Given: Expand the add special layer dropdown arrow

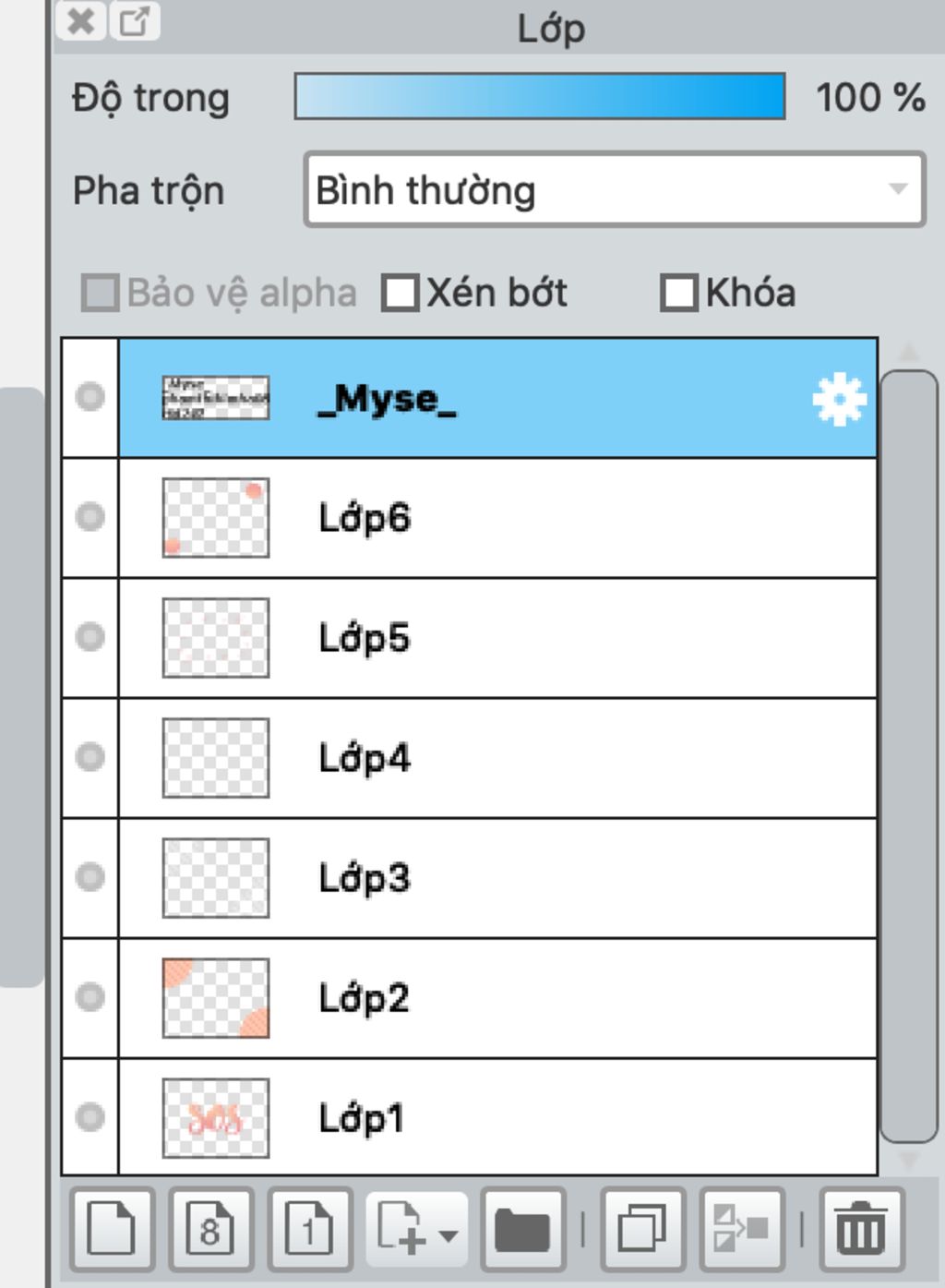Looking at the screenshot, I should [449, 1234].
